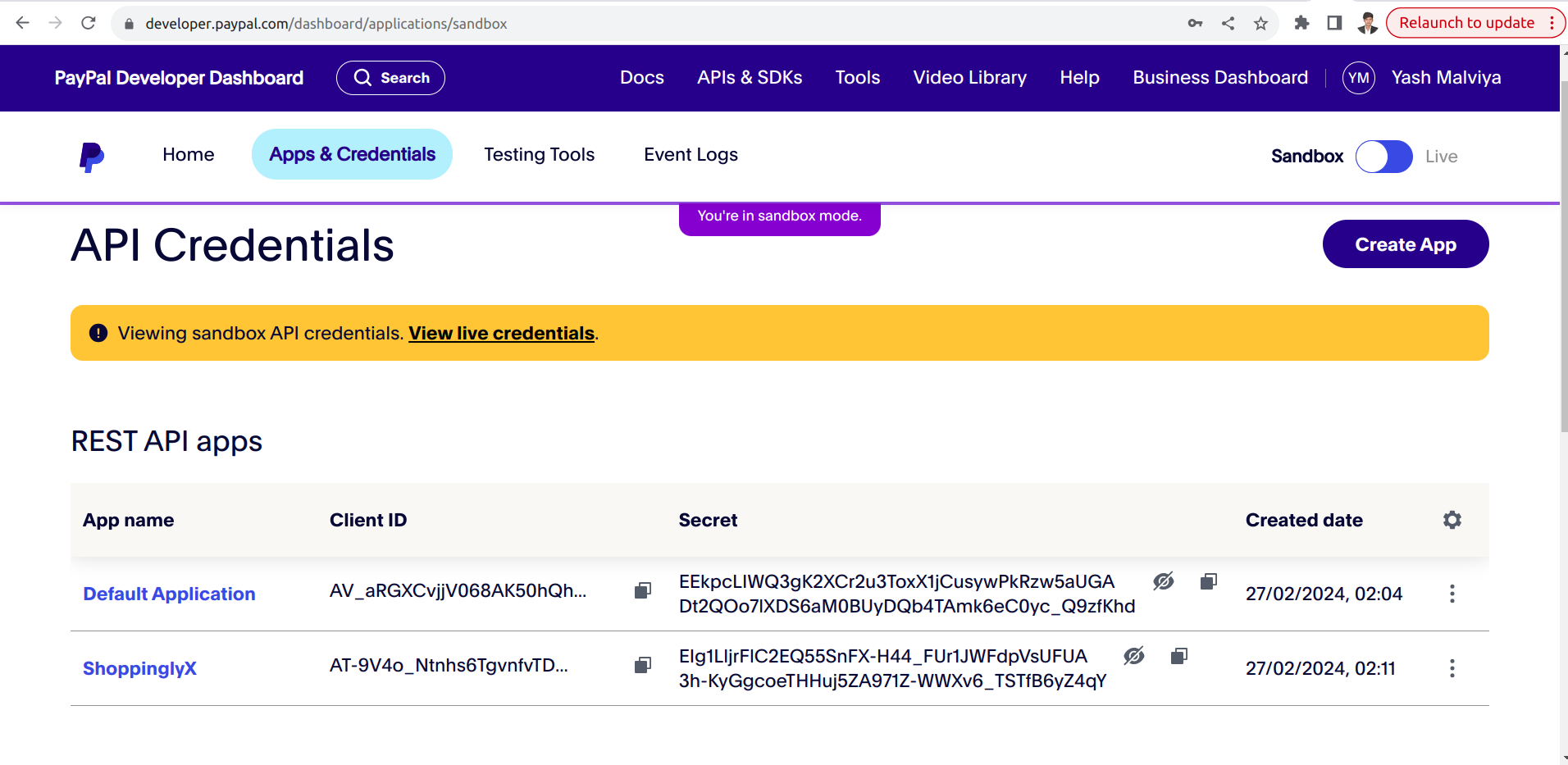Copy the ShoppinglyX secret key
The height and width of the screenshot is (765, 1568).
[1179, 656]
